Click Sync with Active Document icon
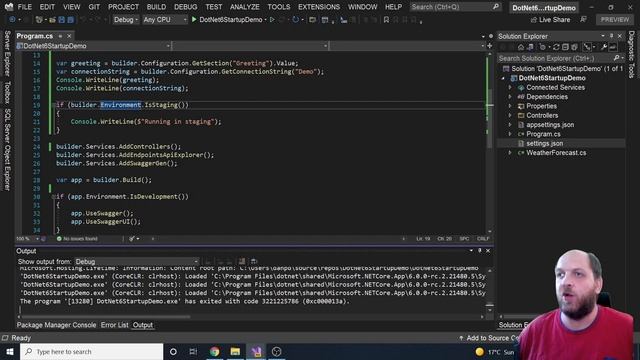The width and height of the screenshot is (640, 360). [556, 47]
